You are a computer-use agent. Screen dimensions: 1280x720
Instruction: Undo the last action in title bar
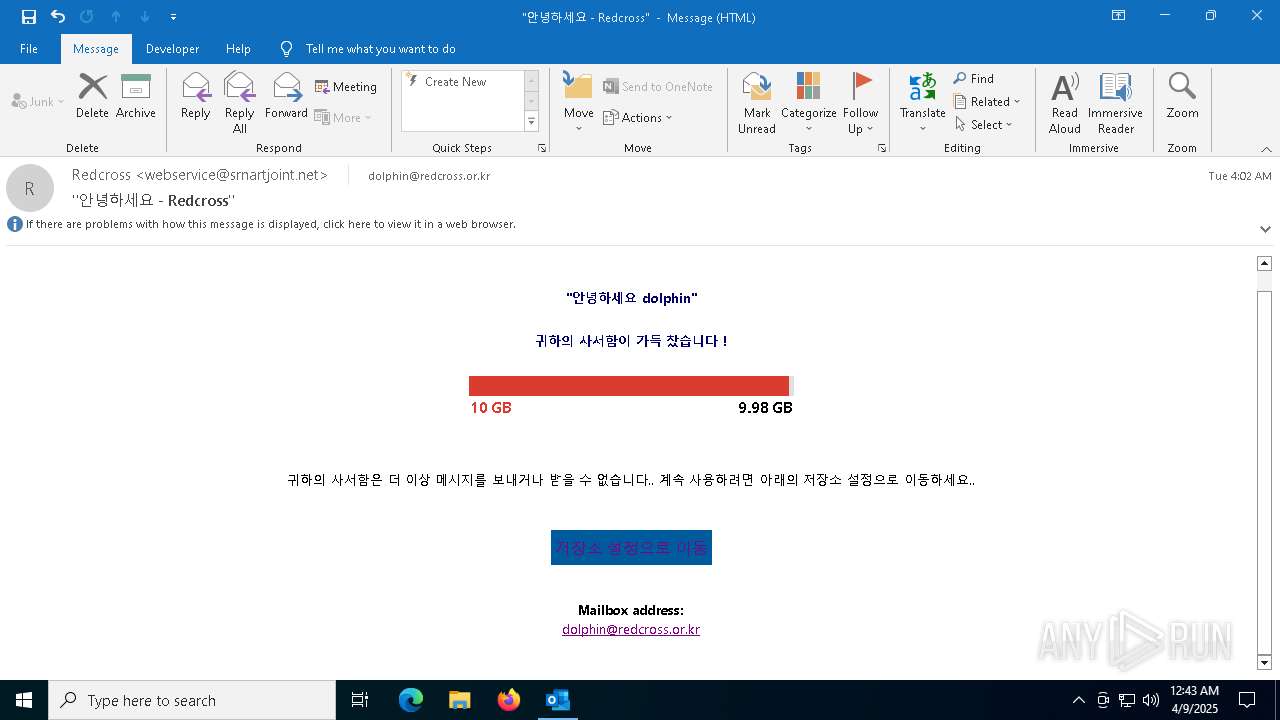coord(58,17)
